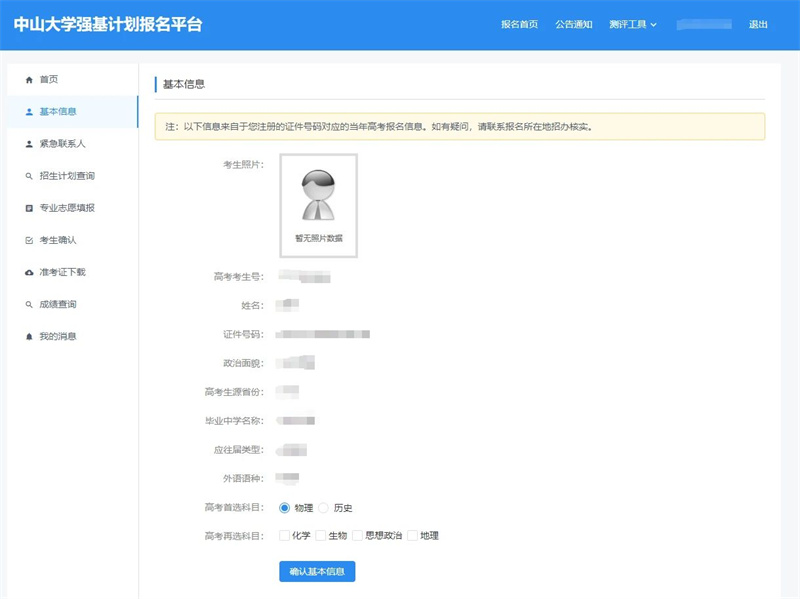
Task: Click the blurred username in the header
Action: click(x=704, y=24)
